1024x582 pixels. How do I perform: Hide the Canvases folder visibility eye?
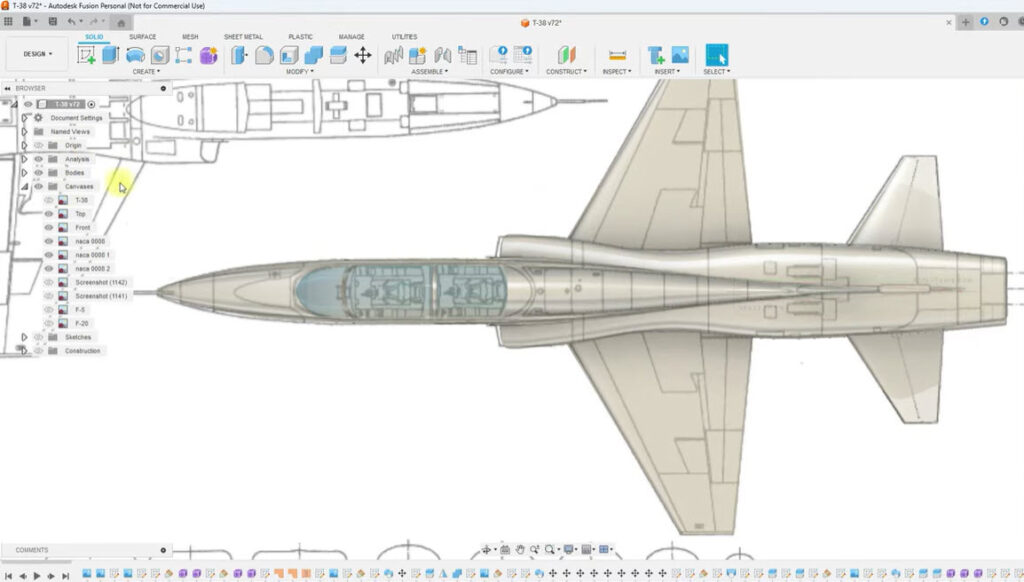point(39,186)
